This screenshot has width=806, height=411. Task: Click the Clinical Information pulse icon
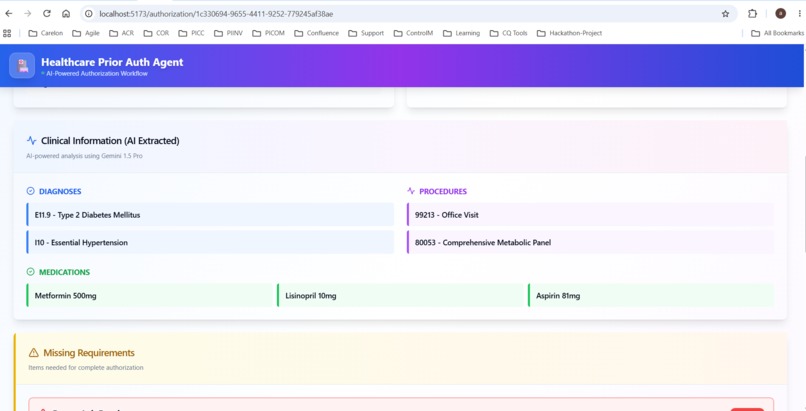(31, 140)
